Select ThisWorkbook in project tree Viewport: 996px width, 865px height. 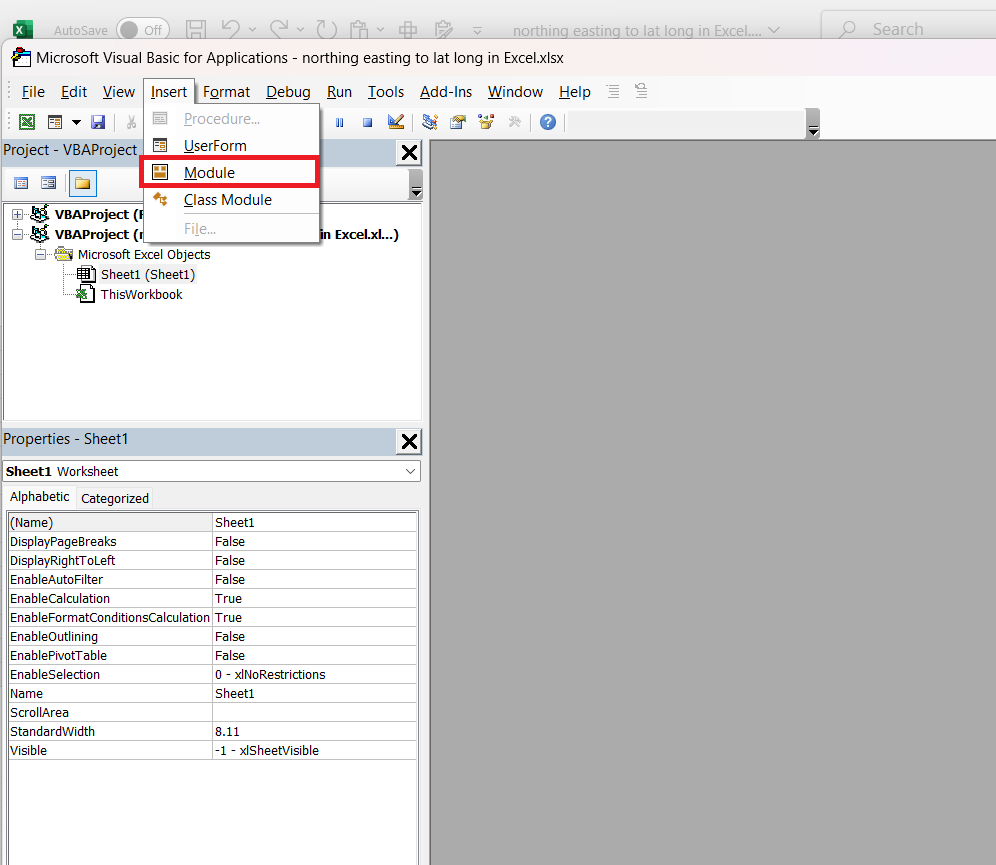coord(141,295)
